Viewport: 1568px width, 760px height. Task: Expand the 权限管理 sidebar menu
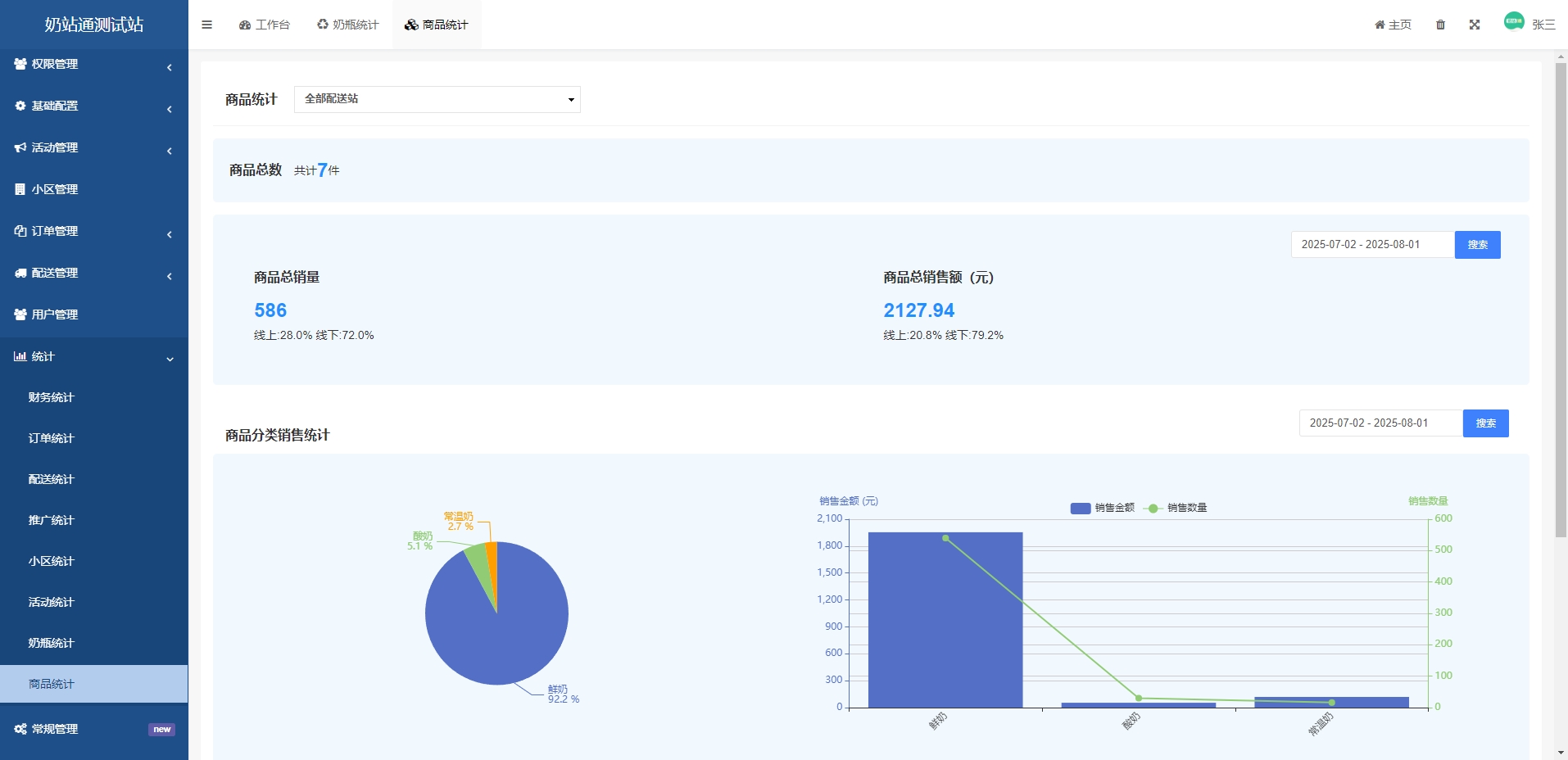coord(93,64)
